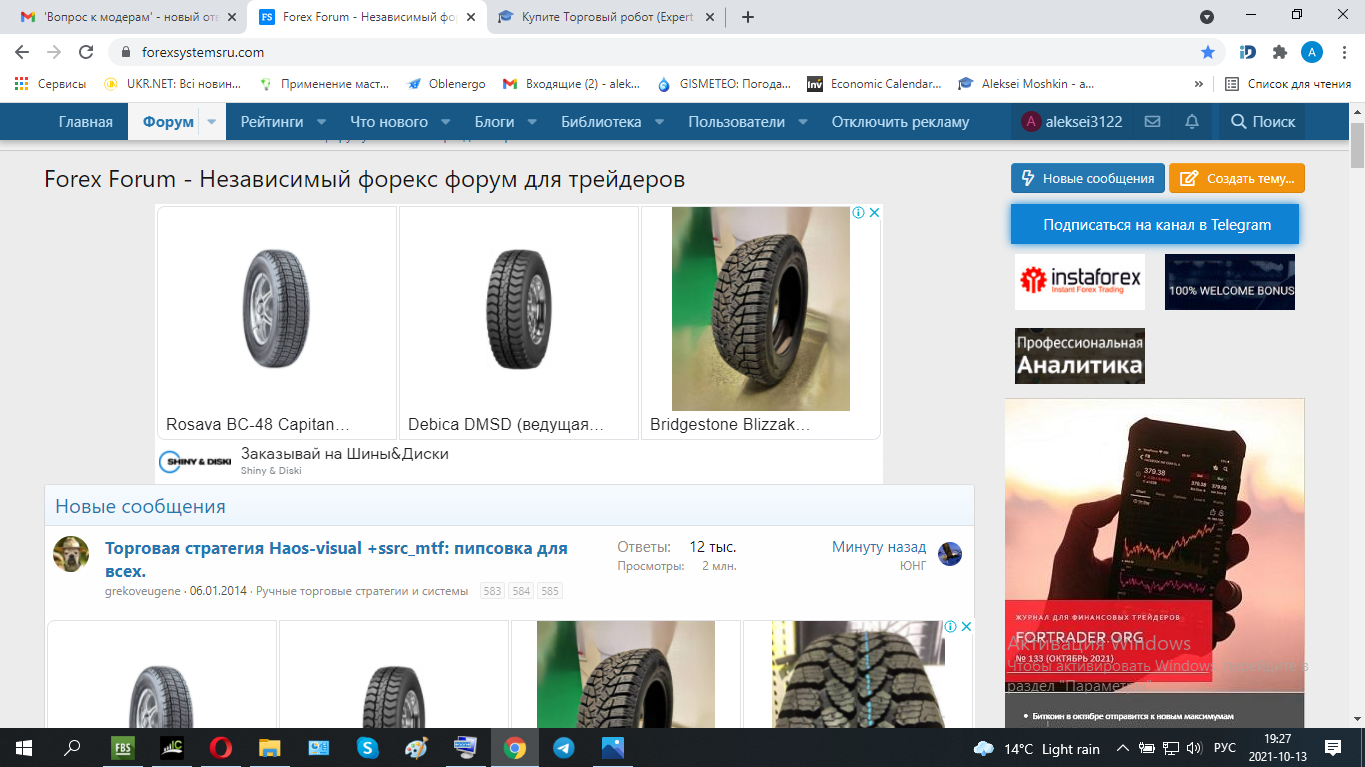Image resolution: width=1365 pixels, height=767 pixels.
Task: Click the forum notifications bell icon
Action: (x=1191, y=122)
